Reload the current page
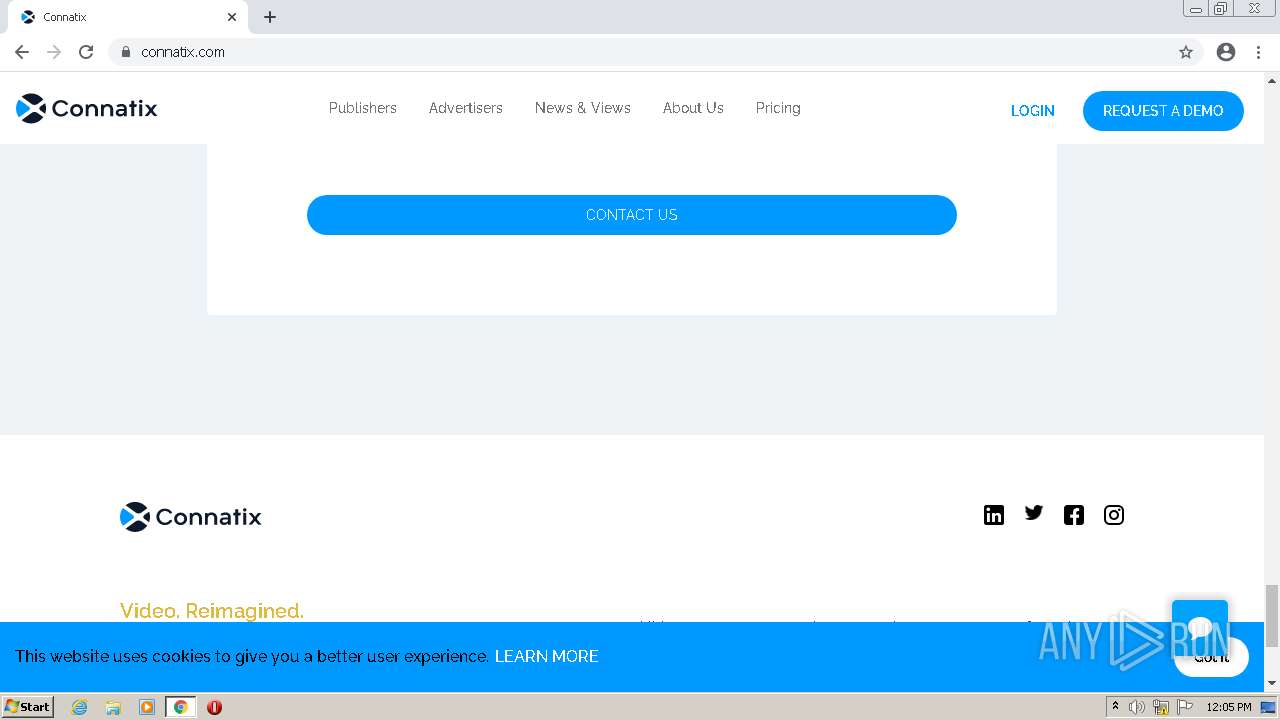 point(86,52)
